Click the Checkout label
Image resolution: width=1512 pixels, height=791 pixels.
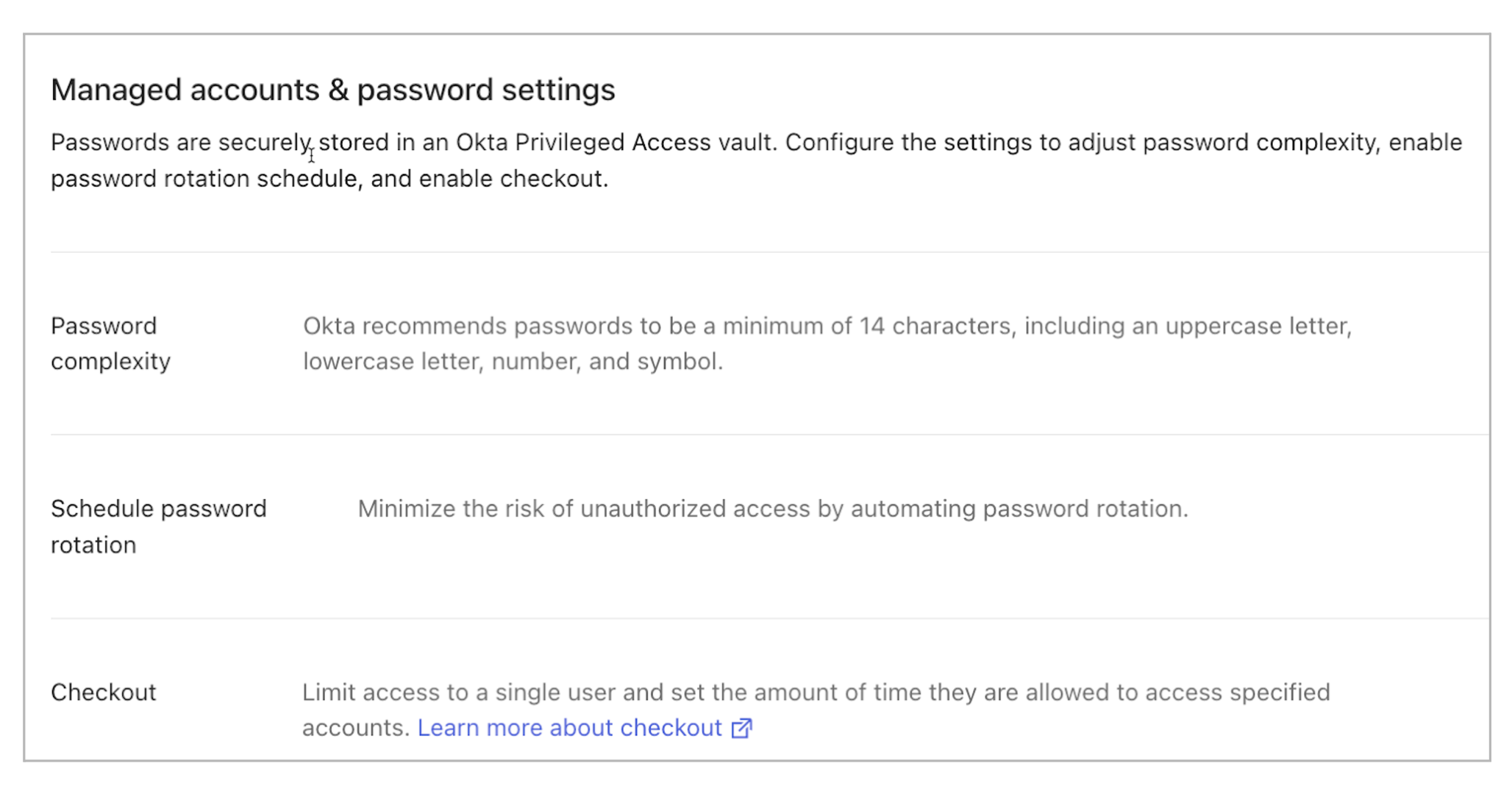pyautogui.click(x=104, y=692)
